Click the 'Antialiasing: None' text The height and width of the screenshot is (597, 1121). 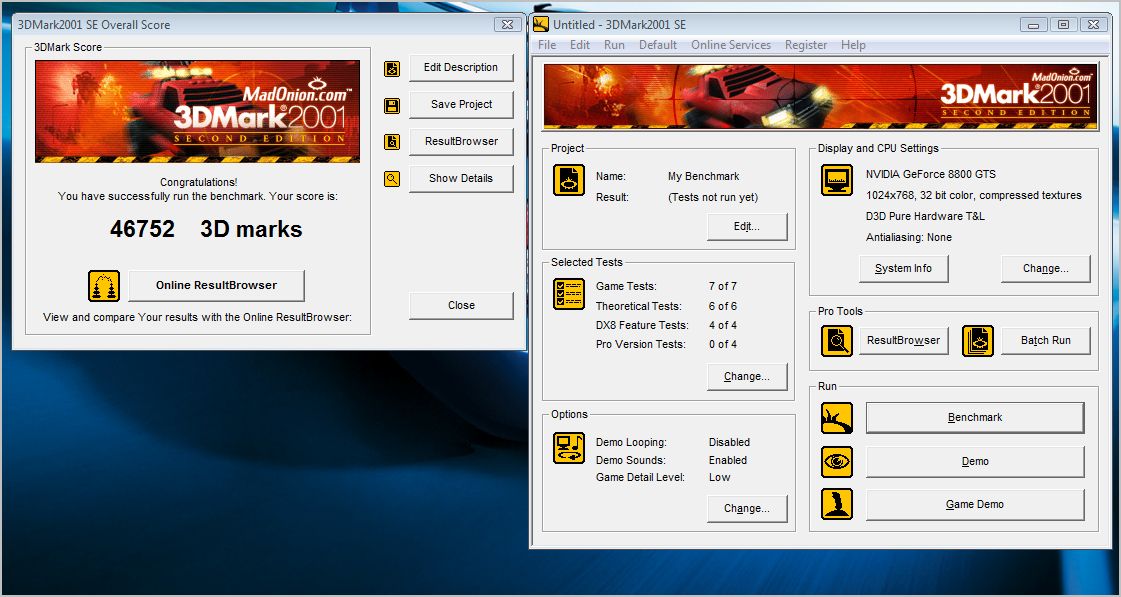click(x=909, y=237)
